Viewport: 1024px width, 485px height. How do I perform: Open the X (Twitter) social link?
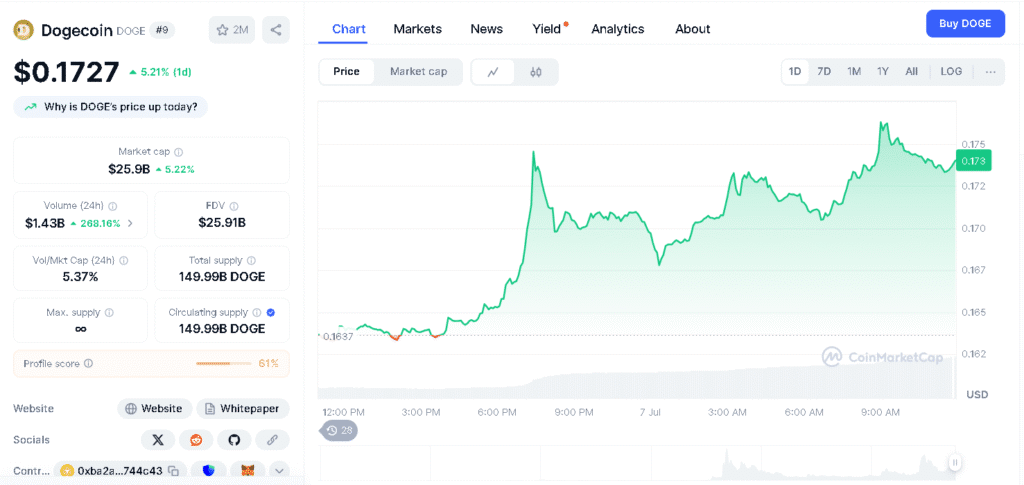tap(158, 440)
